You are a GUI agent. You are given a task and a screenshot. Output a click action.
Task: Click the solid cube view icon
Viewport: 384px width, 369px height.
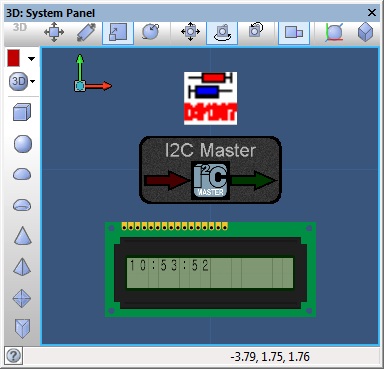365,33
